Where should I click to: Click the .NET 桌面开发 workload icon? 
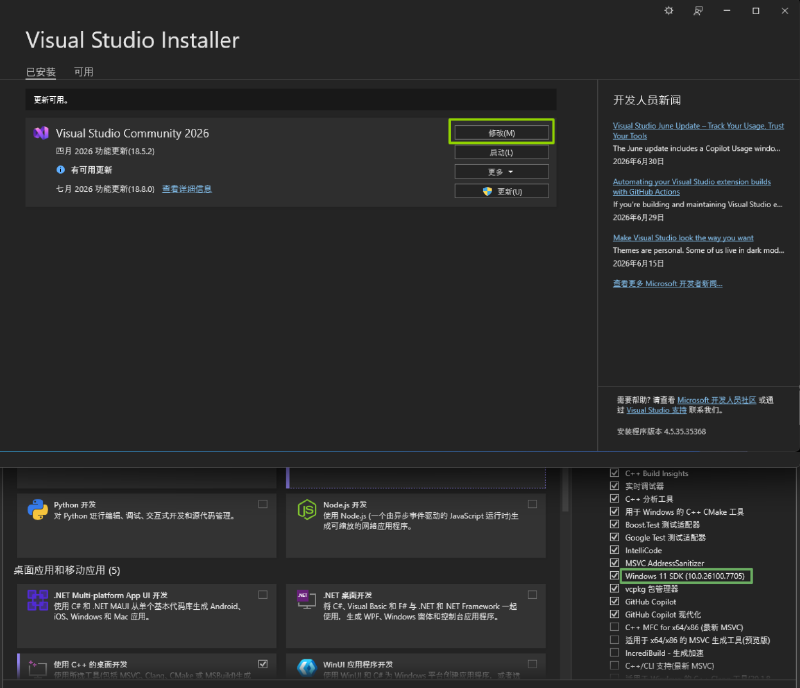pyautogui.click(x=307, y=600)
